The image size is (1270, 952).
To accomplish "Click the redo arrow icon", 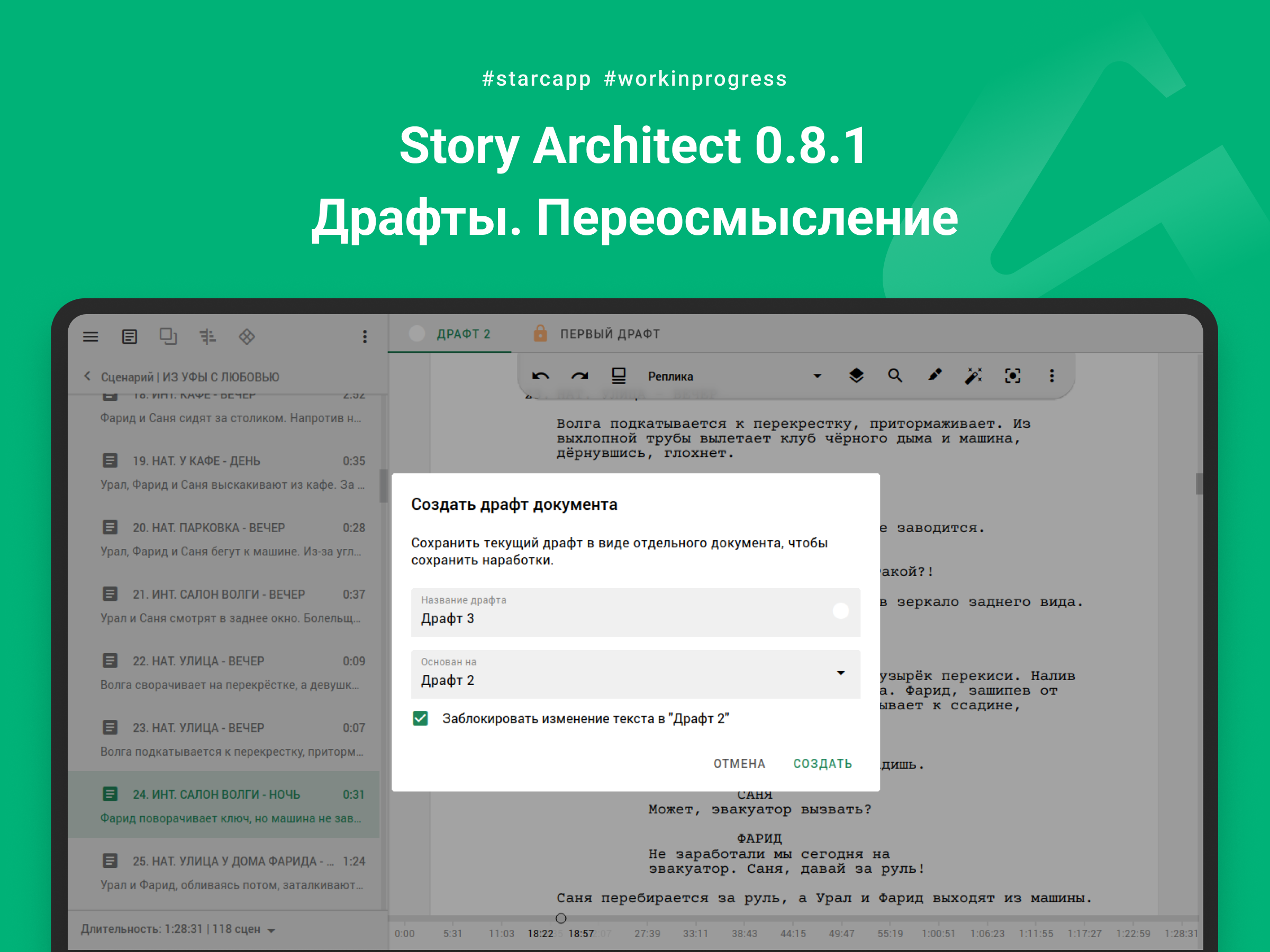I will tap(579, 377).
